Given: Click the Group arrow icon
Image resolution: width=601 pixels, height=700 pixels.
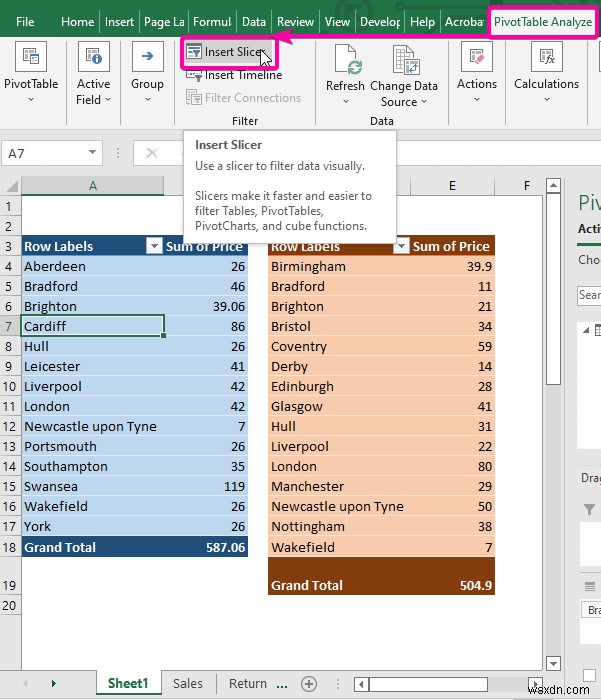Looking at the screenshot, I should coord(147,56).
